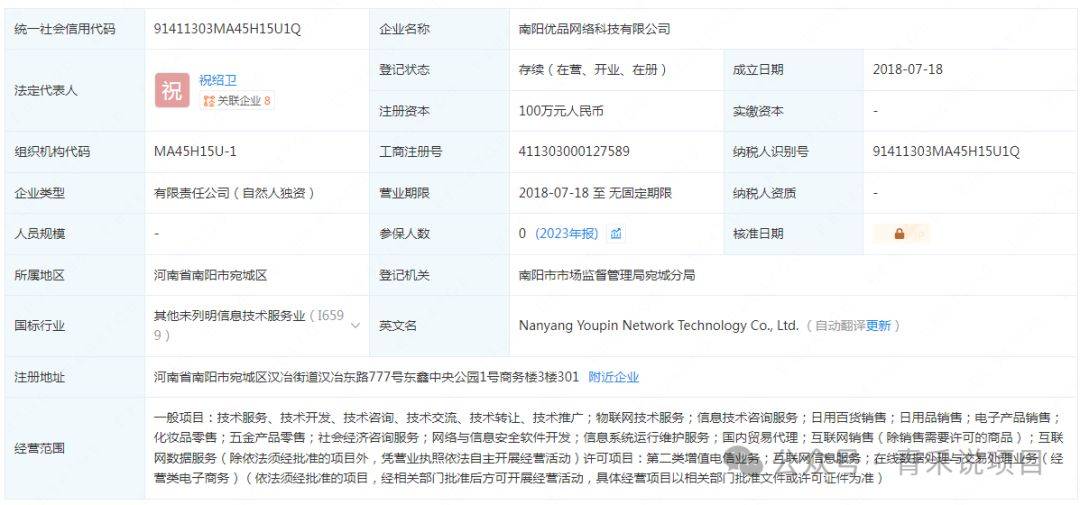Click the 统一社会信用代码 label

click(65, 29)
